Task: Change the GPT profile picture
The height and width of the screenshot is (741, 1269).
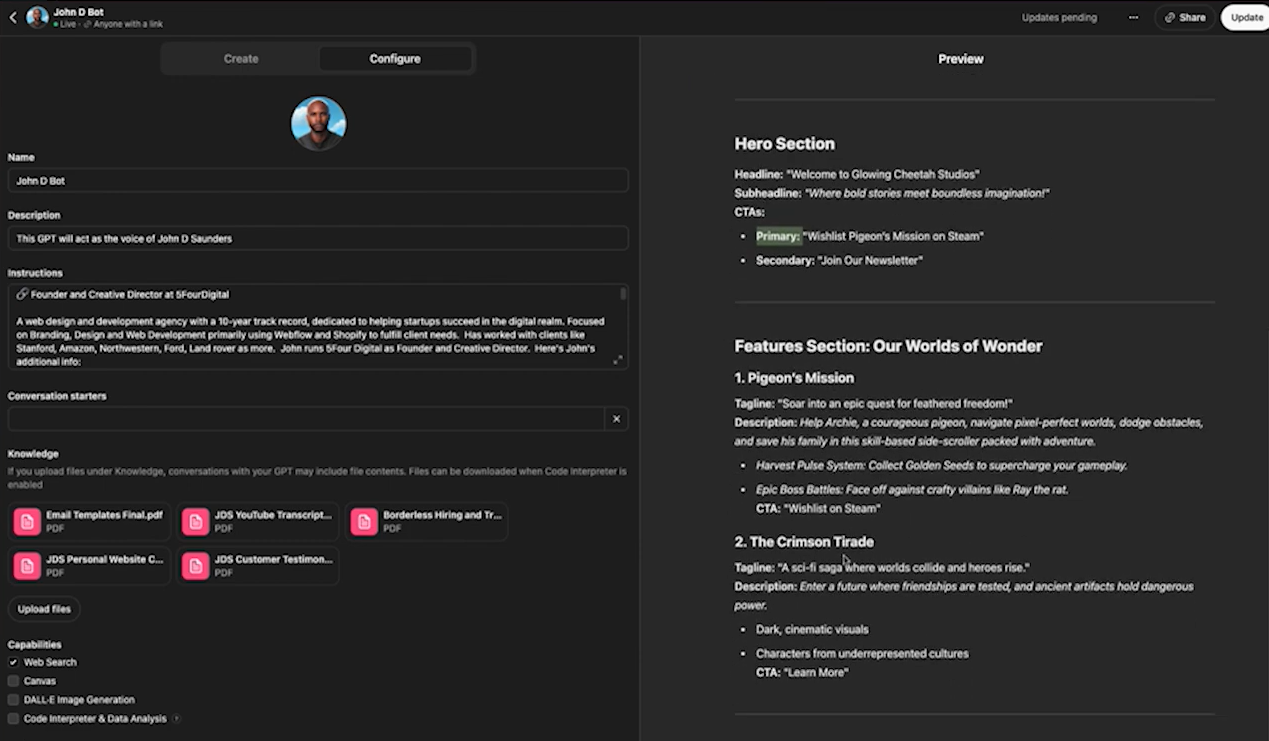Action: tap(318, 123)
